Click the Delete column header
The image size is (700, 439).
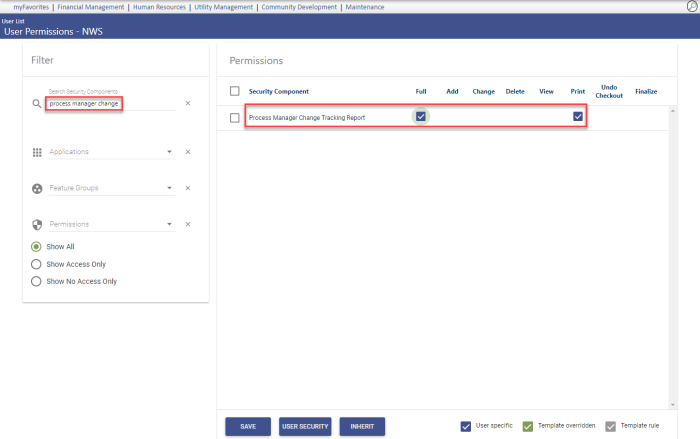[x=515, y=92]
